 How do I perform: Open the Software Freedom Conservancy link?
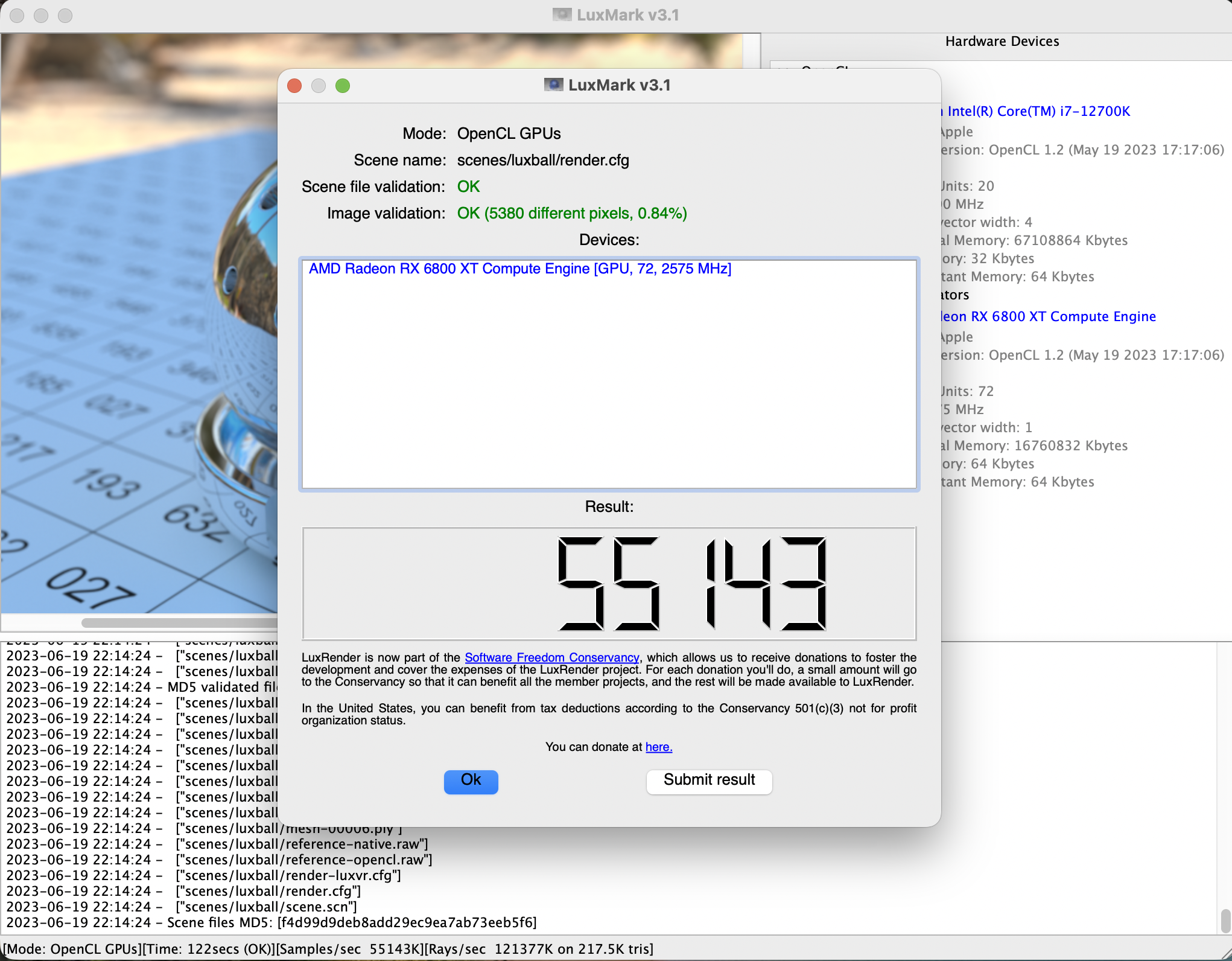pos(551,657)
